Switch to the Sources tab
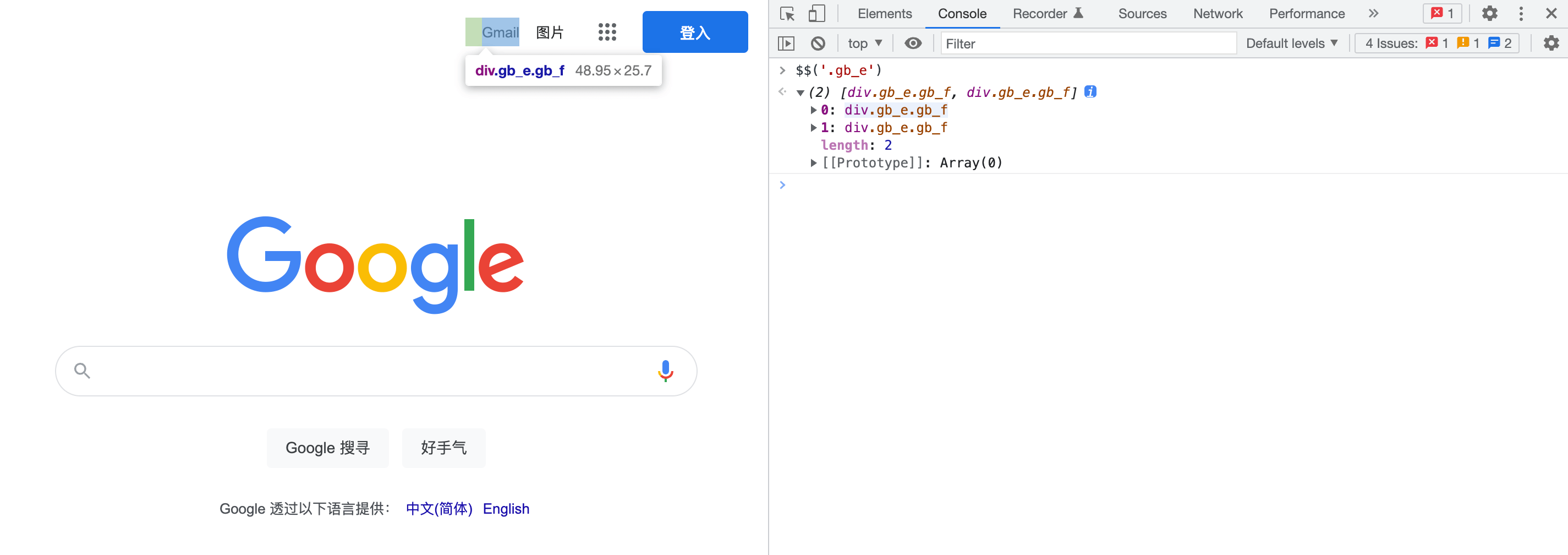The width and height of the screenshot is (1568, 555). [1142, 13]
